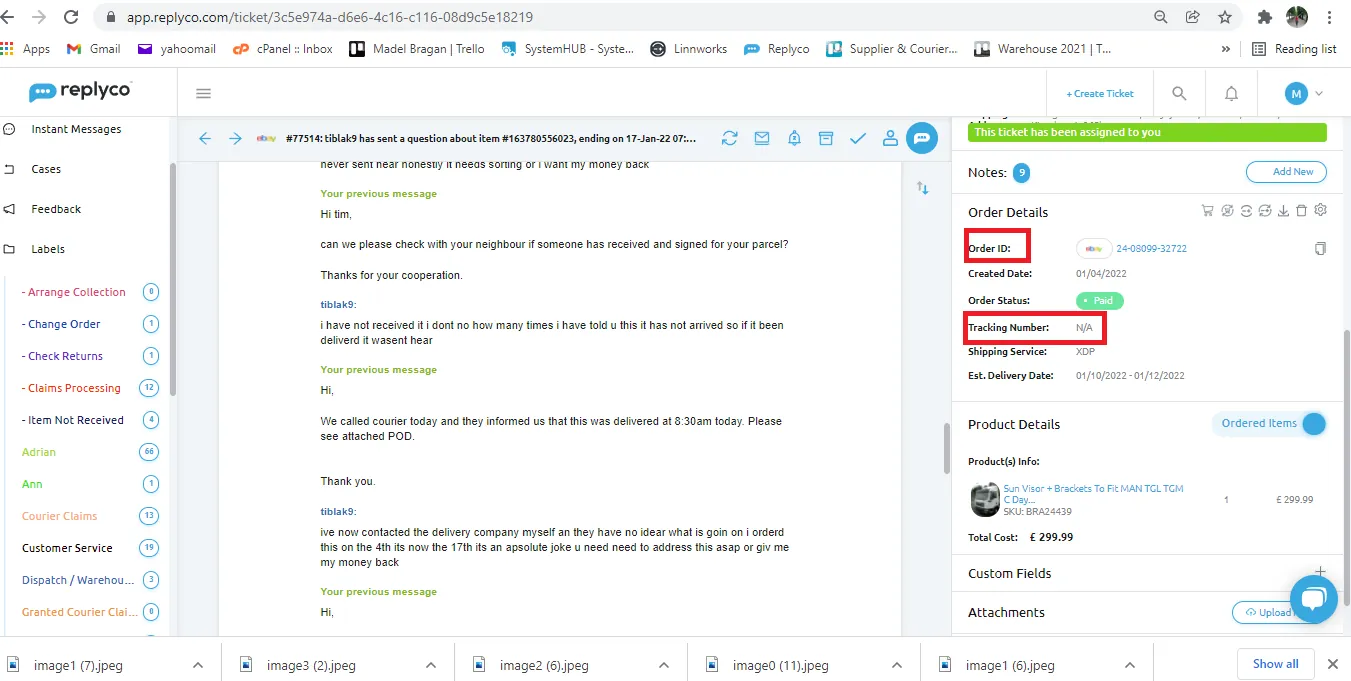The width and height of the screenshot is (1351, 681).
Task: Open Cases in sidebar
Action: [x=46, y=169]
